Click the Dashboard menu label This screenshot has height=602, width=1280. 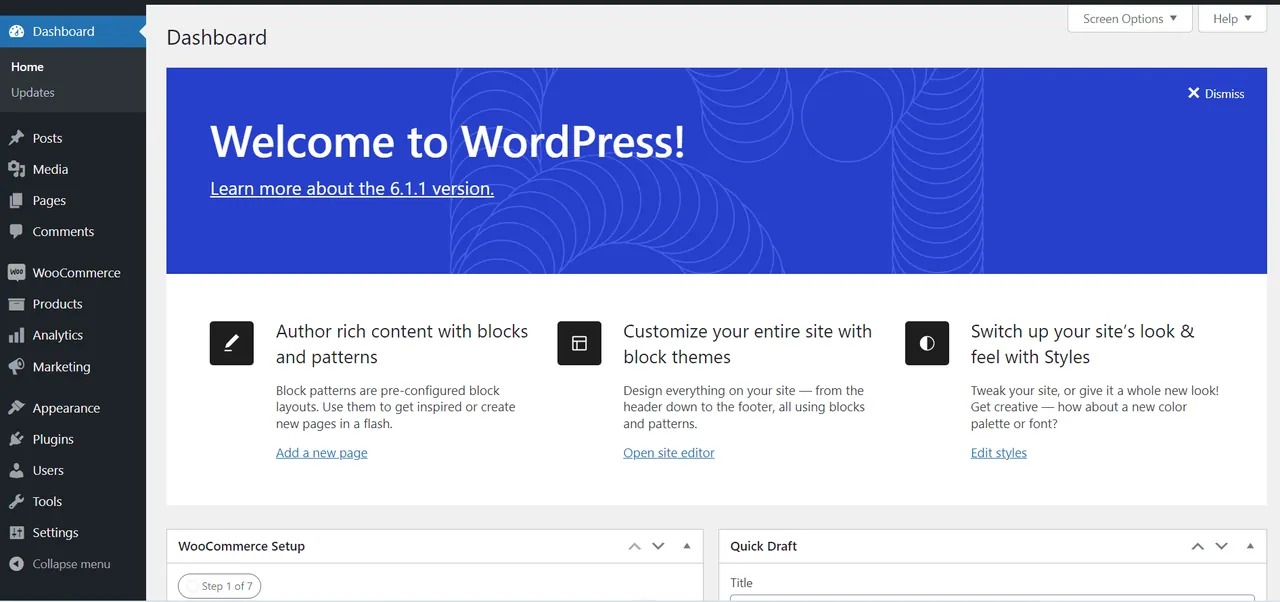click(63, 31)
